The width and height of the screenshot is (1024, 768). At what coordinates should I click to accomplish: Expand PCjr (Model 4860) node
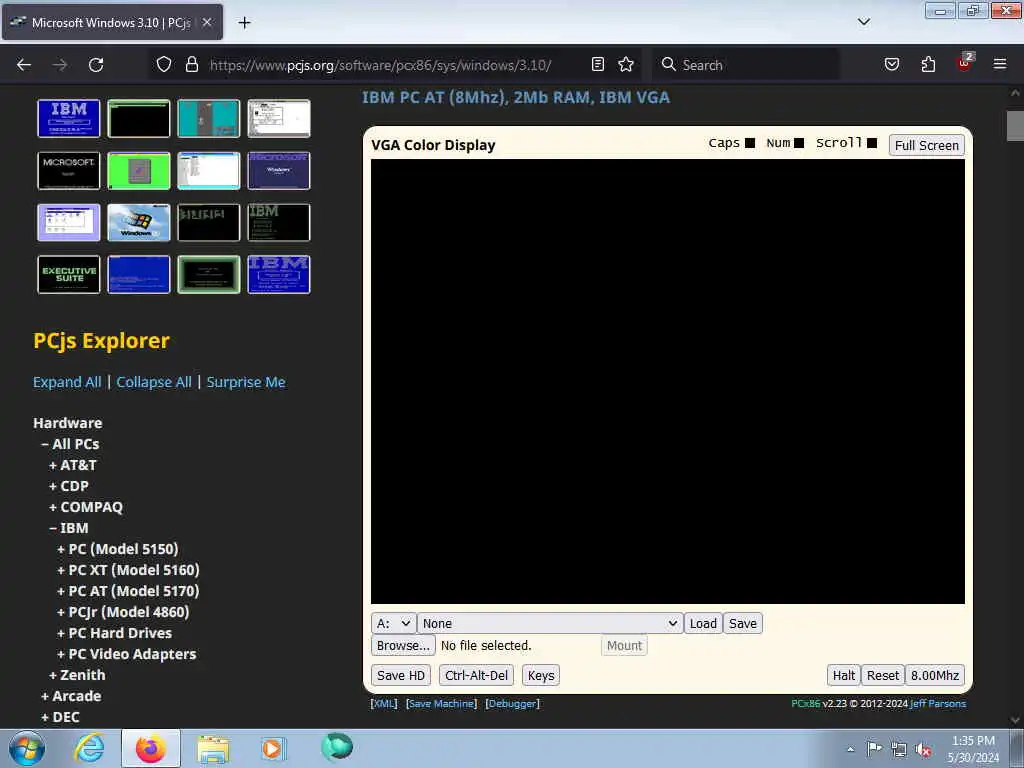(123, 612)
